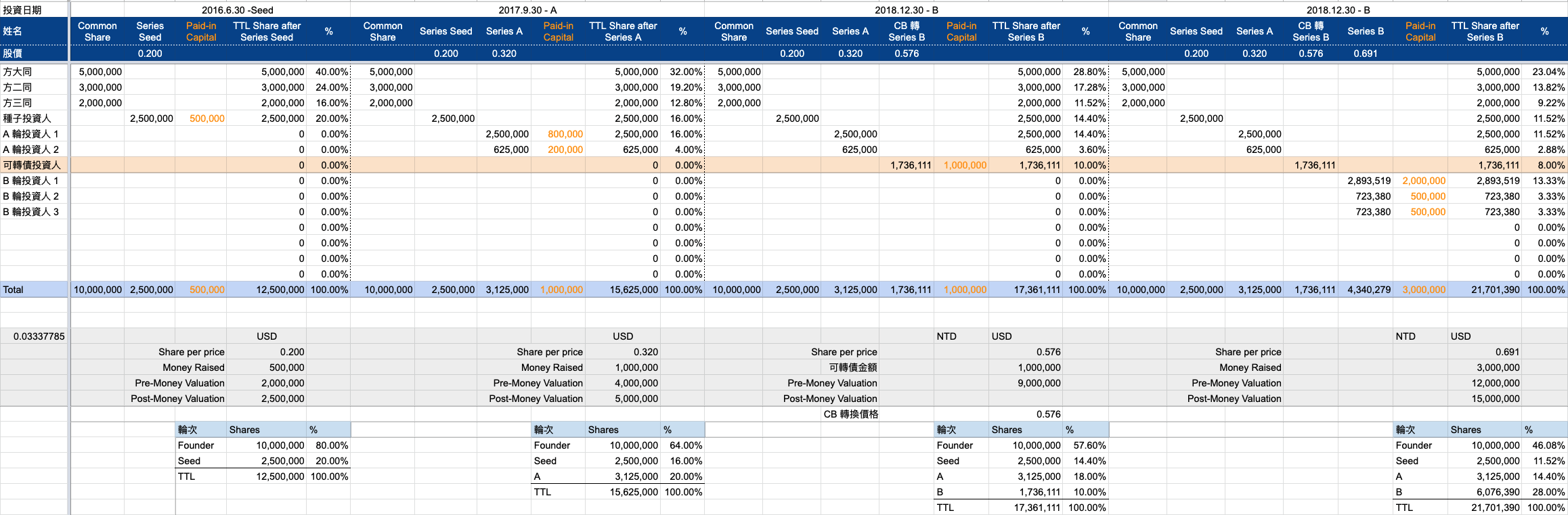Select the 80.00% Founder percentage cell

pyautogui.click(x=328, y=445)
